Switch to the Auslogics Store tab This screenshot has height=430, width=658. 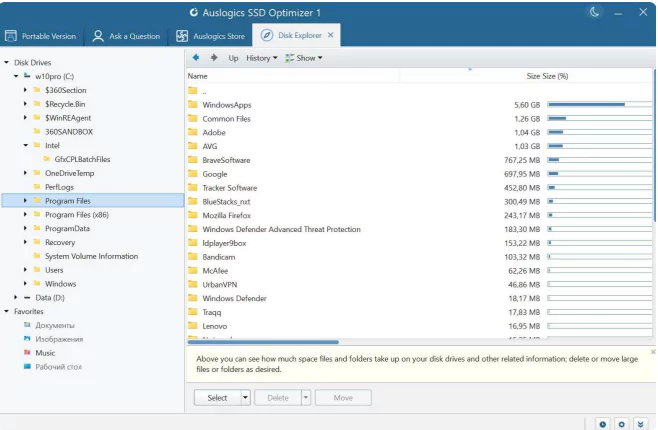pos(211,36)
